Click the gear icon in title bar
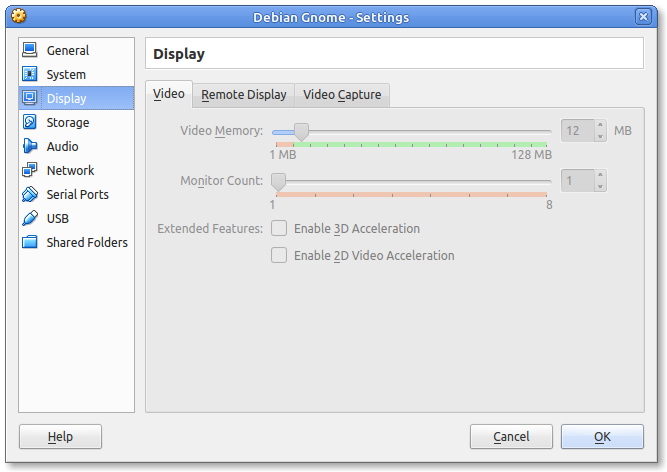This screenshot has height=472, width=667. tap(18, 17)
